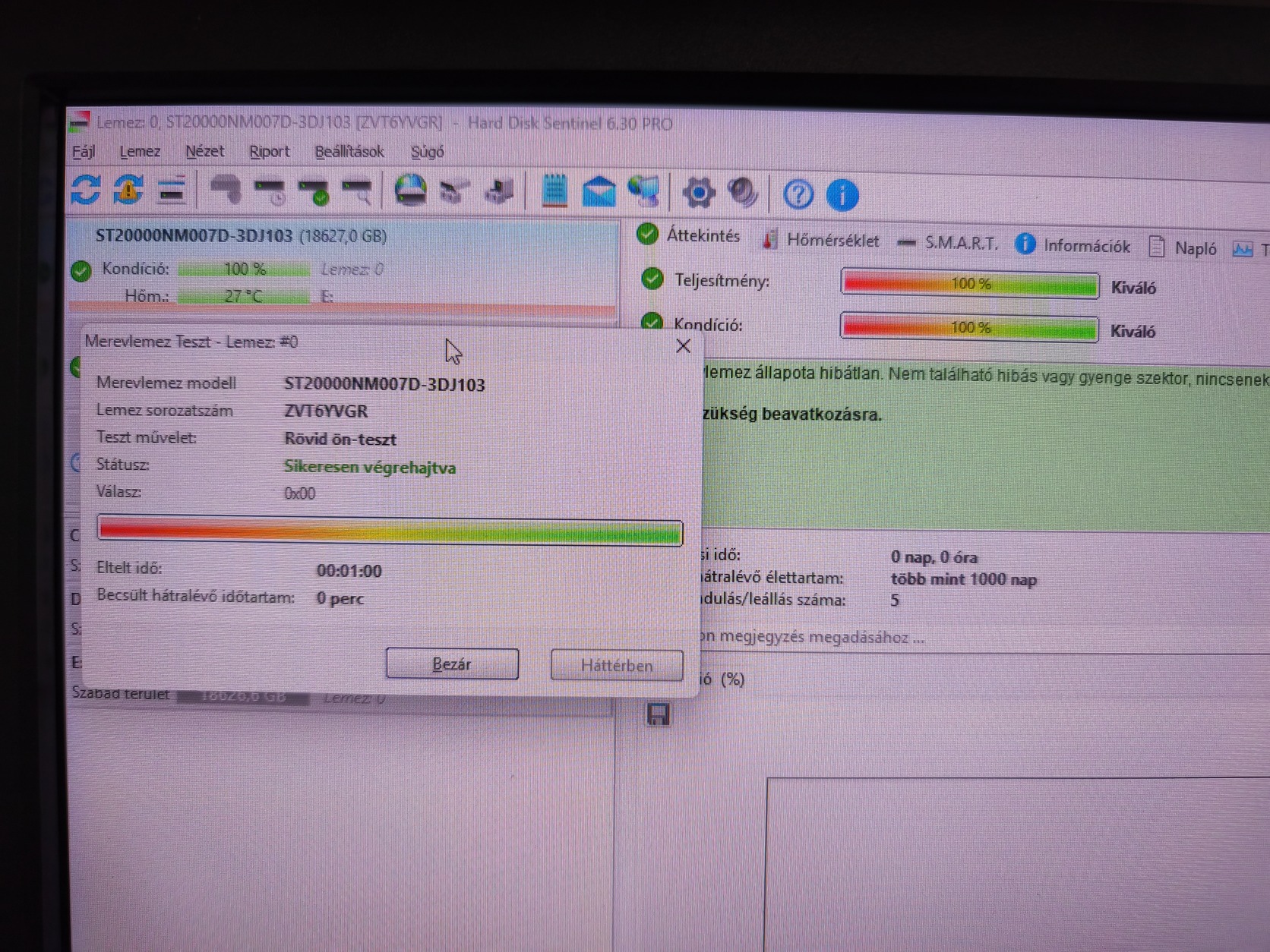This screenshot has height=952, width=1270.
Task: Click the '0 nap, 0 óra' value
Action: [x=934, y=557]
